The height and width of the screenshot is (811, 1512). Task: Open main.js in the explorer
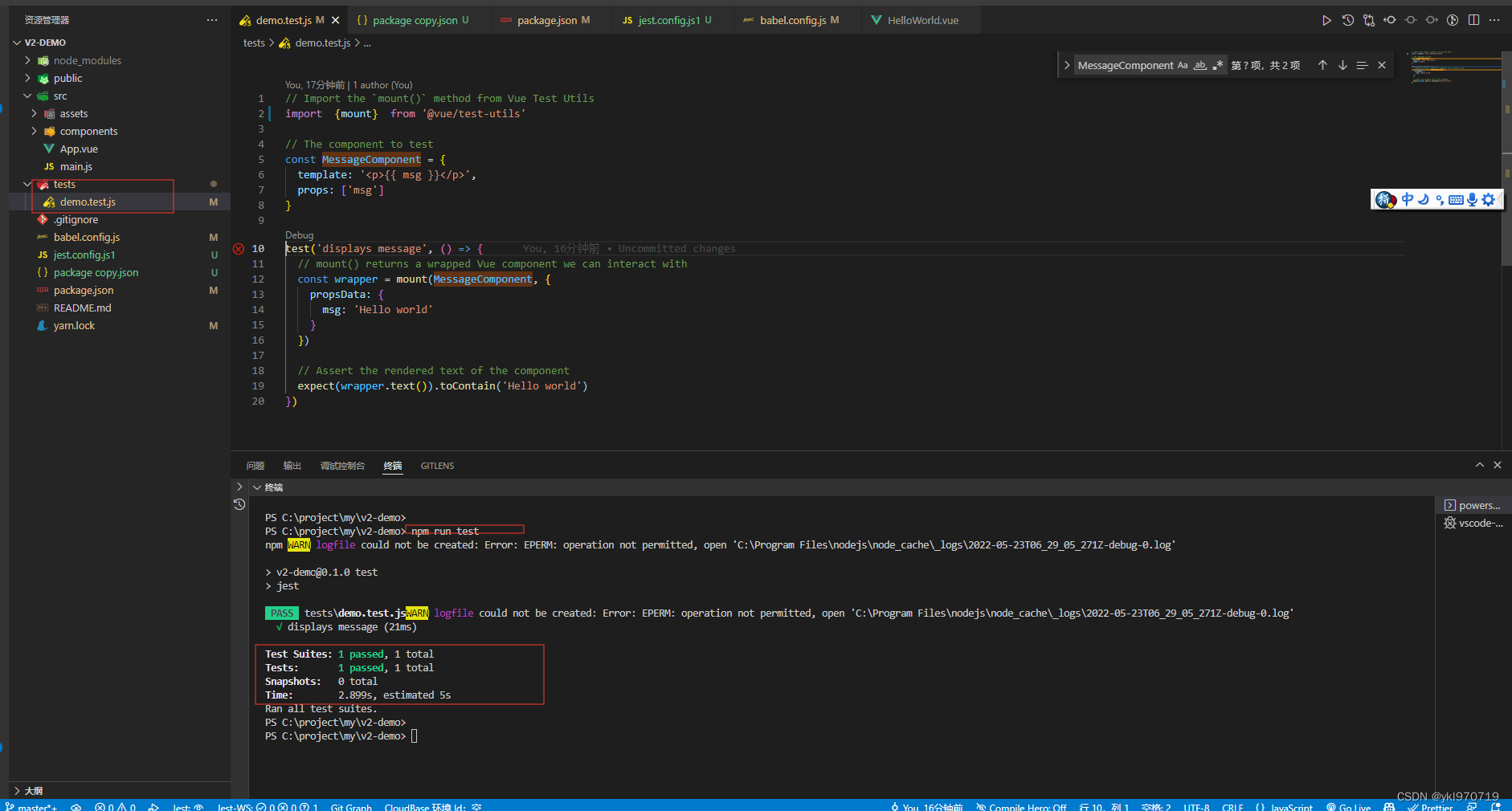[x=76, y=166]
